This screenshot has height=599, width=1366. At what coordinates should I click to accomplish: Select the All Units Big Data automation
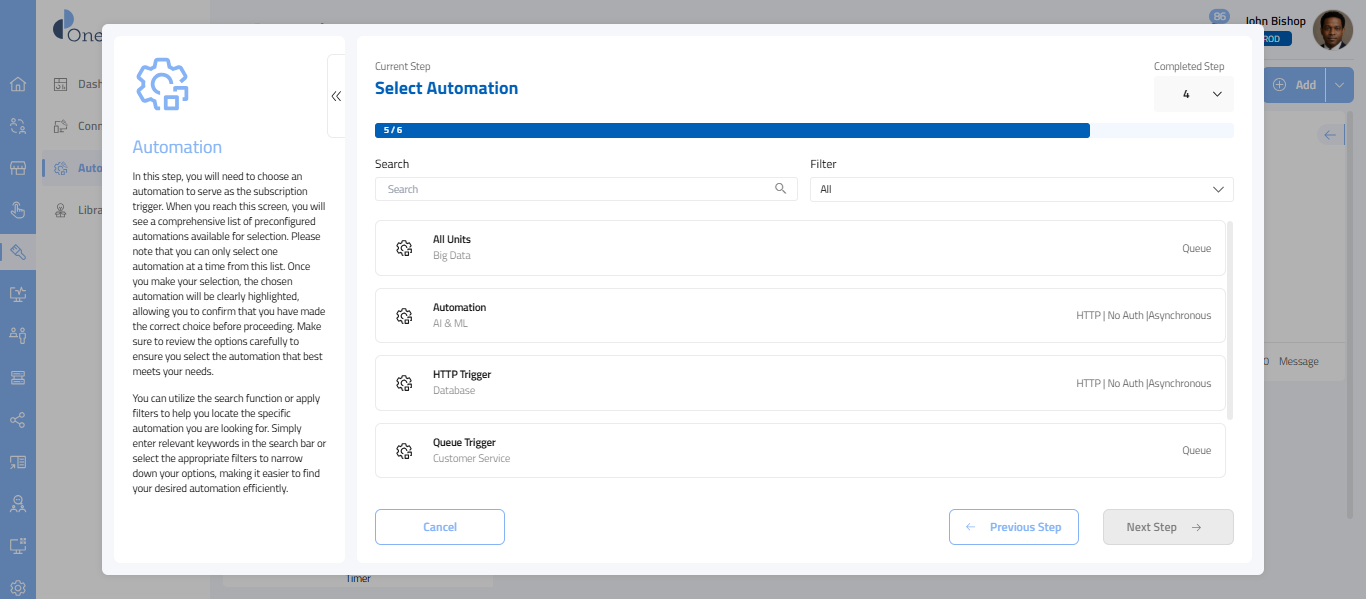799,248
